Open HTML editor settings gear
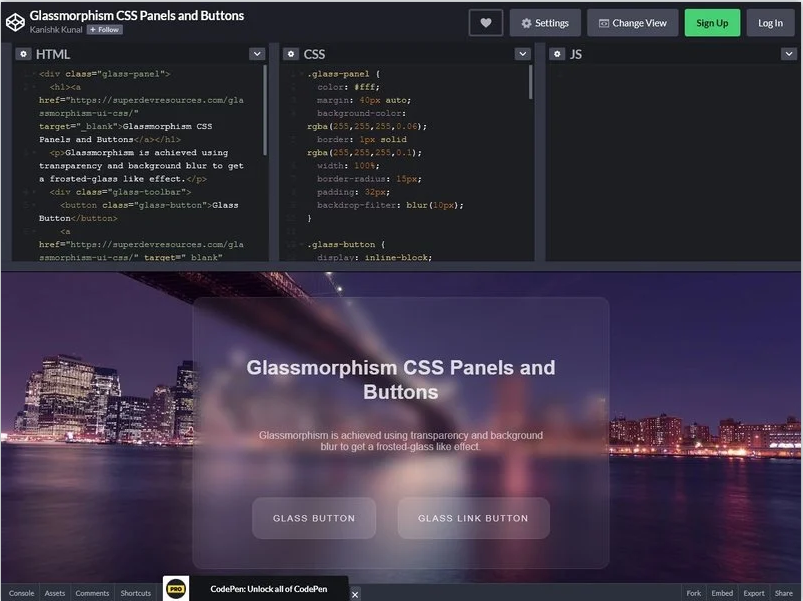 23,54
